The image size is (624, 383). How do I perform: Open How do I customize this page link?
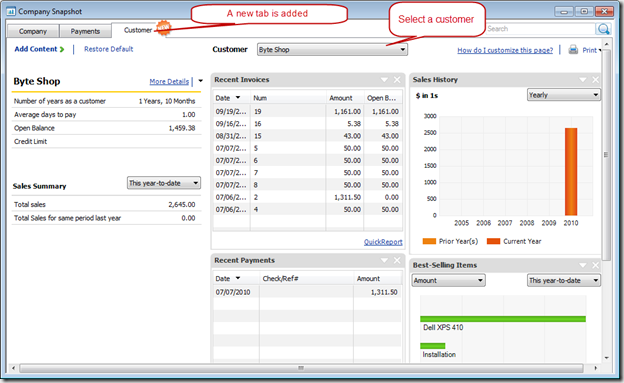[x=505, y=50]
